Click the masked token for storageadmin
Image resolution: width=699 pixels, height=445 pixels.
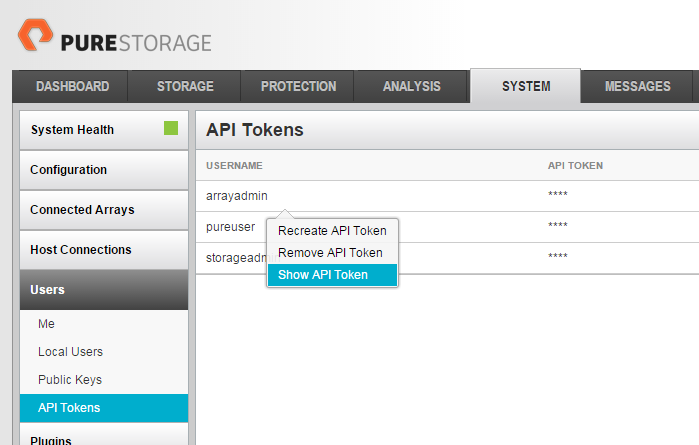click(x=558, y=256)
